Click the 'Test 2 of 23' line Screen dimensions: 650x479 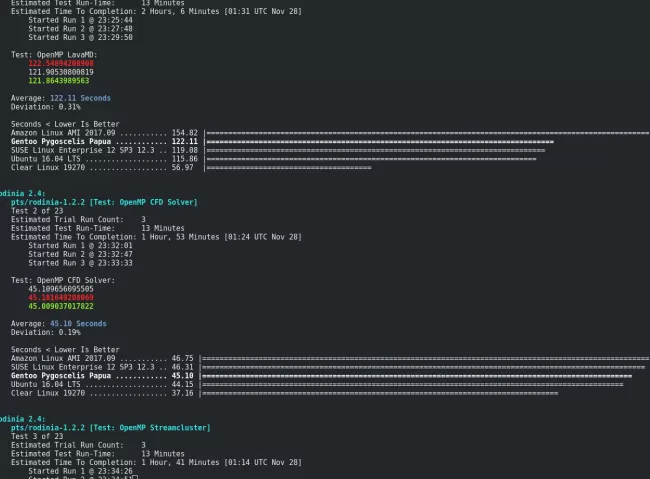click(37, 211)
